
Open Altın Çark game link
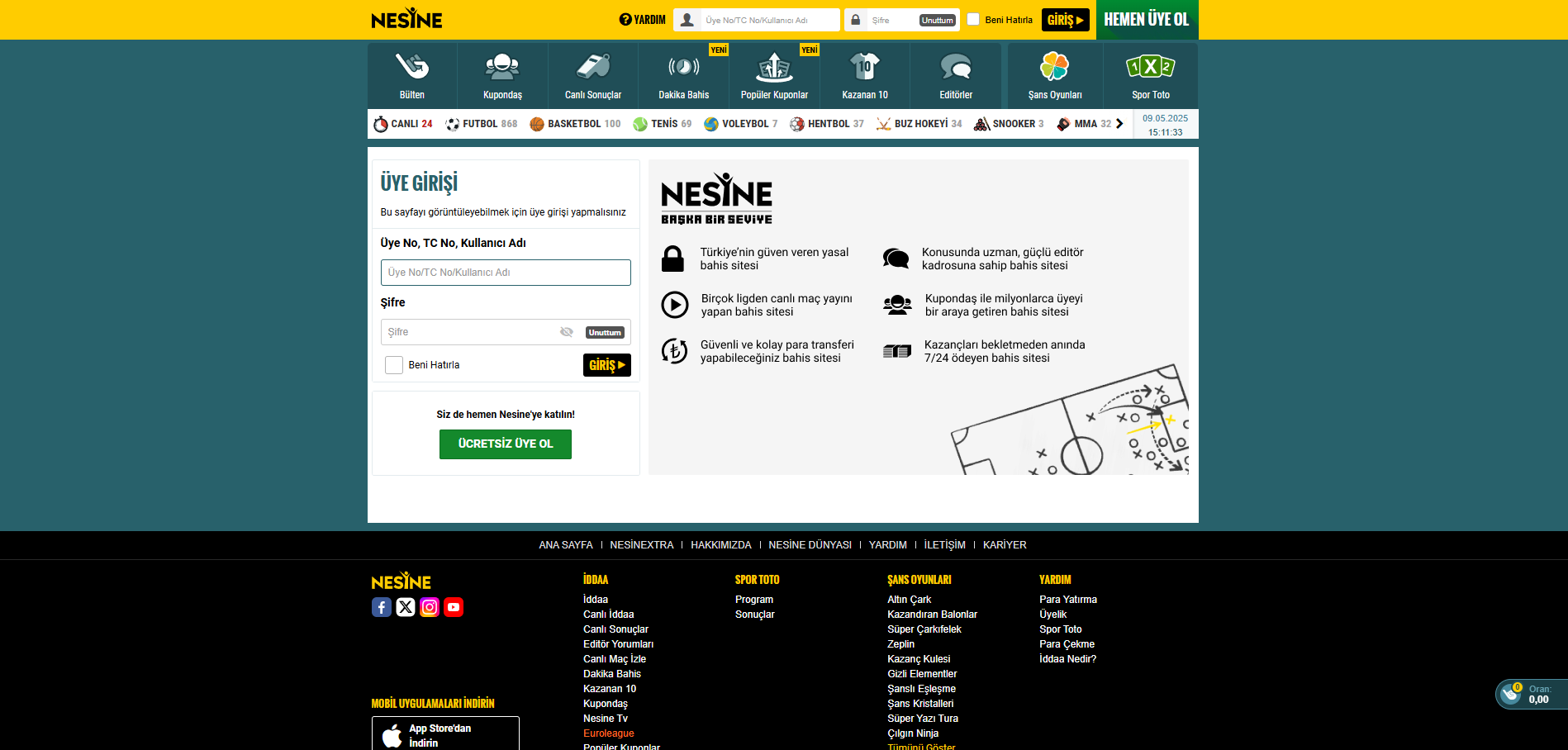910,600
